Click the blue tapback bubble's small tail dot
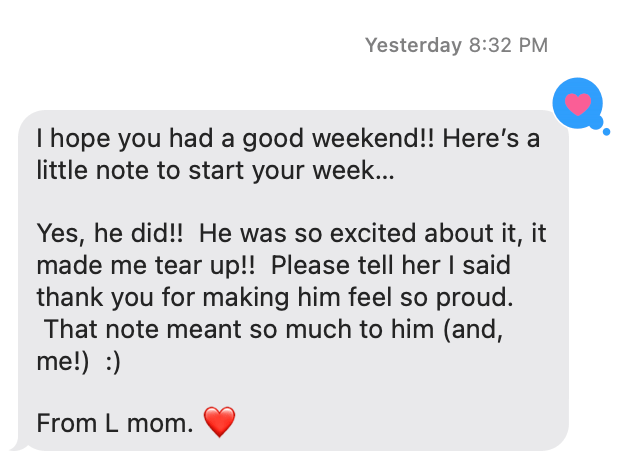Image resolution: width=620 pixels, height=470 pixels. pos(606,128)
